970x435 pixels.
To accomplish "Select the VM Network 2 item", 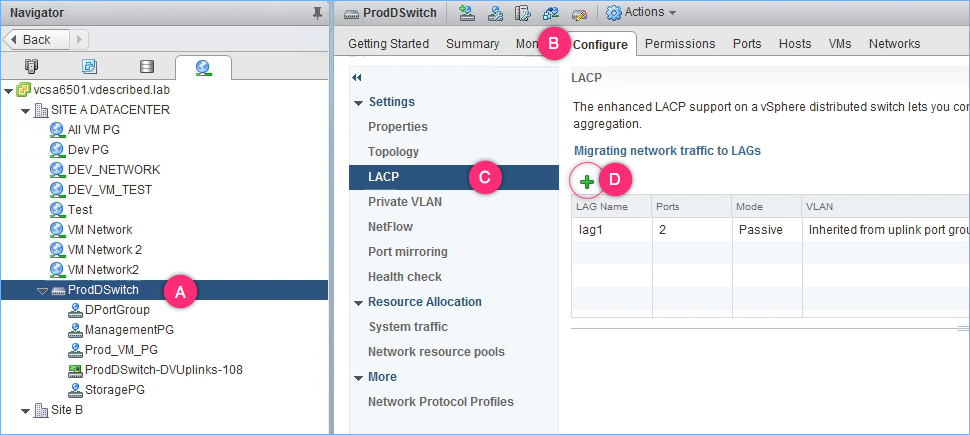I will [x=105, y=249].
